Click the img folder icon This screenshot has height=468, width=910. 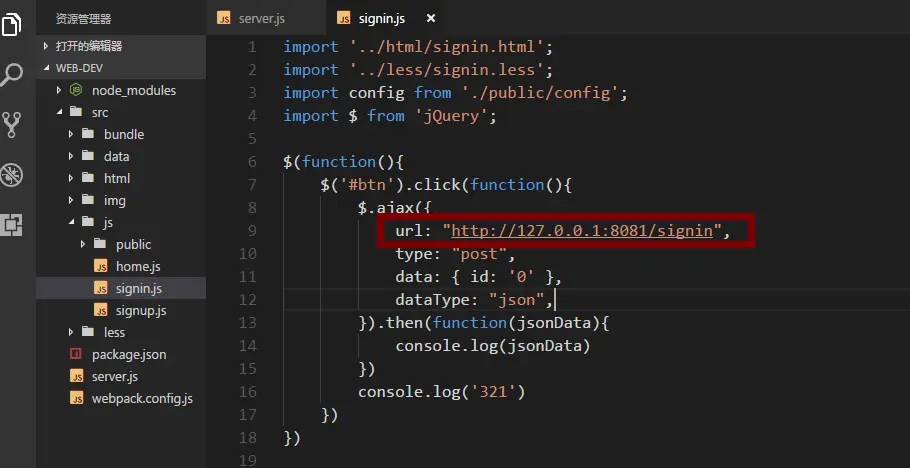pos(88,200)
